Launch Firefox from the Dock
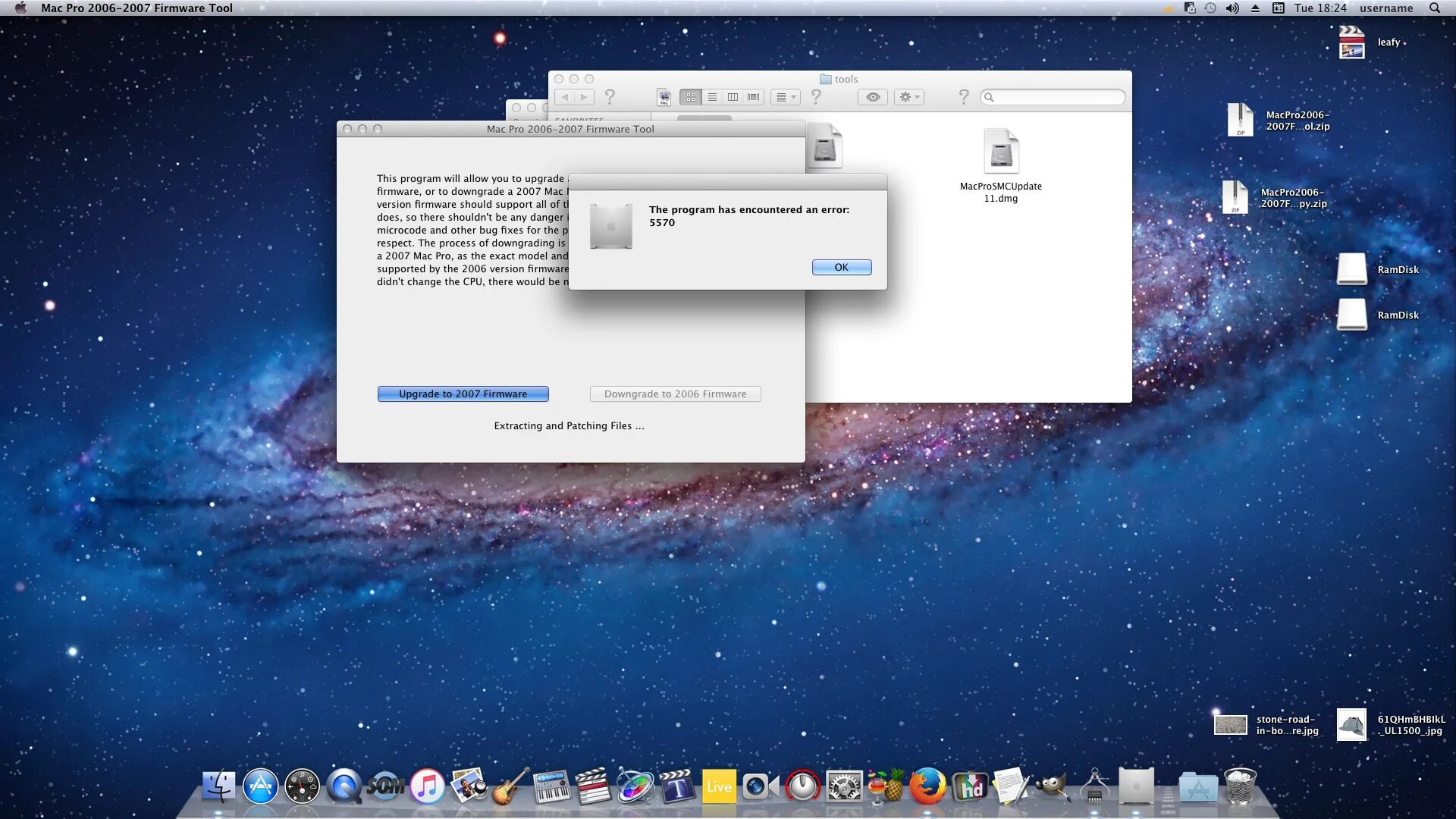This screenshot has width=1456, height=819. pyautogui.click(x=927, y=786)
